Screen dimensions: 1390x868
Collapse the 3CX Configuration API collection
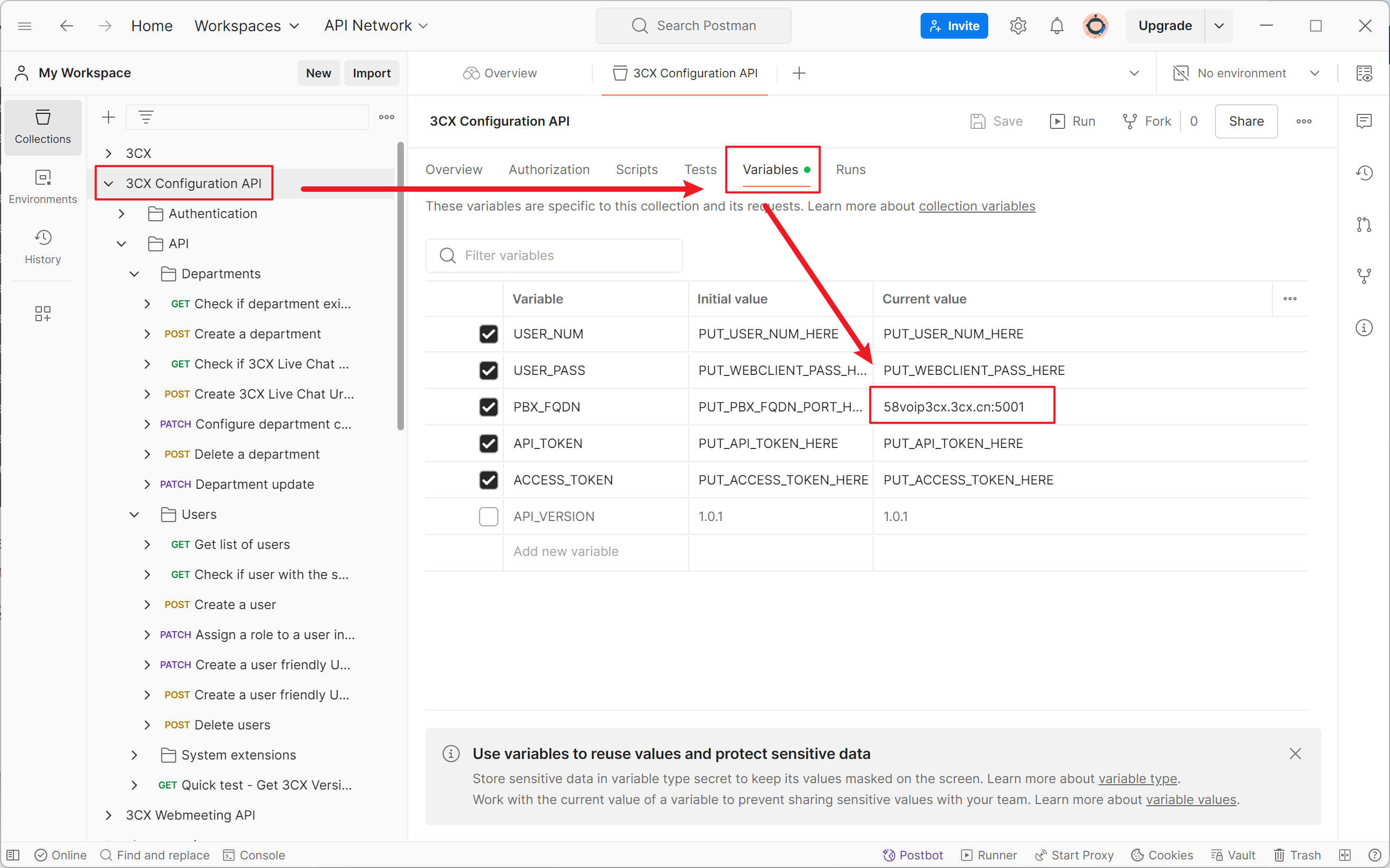[x=108, y=183]
